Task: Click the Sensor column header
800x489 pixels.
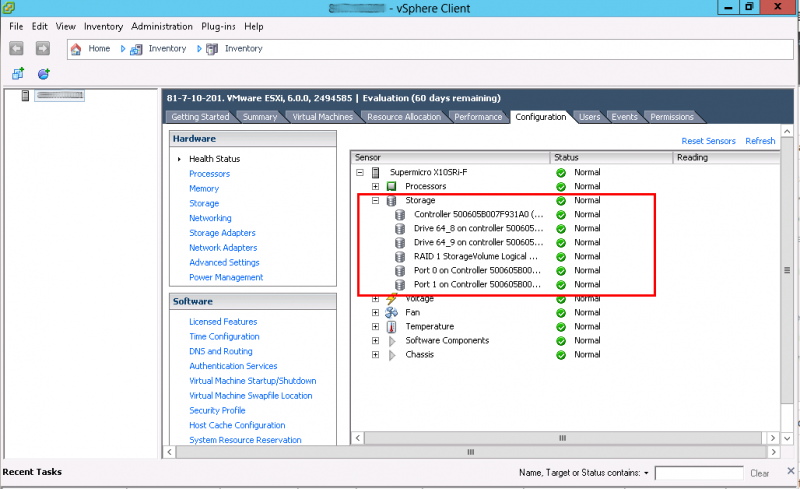Action: coord(450,157)
